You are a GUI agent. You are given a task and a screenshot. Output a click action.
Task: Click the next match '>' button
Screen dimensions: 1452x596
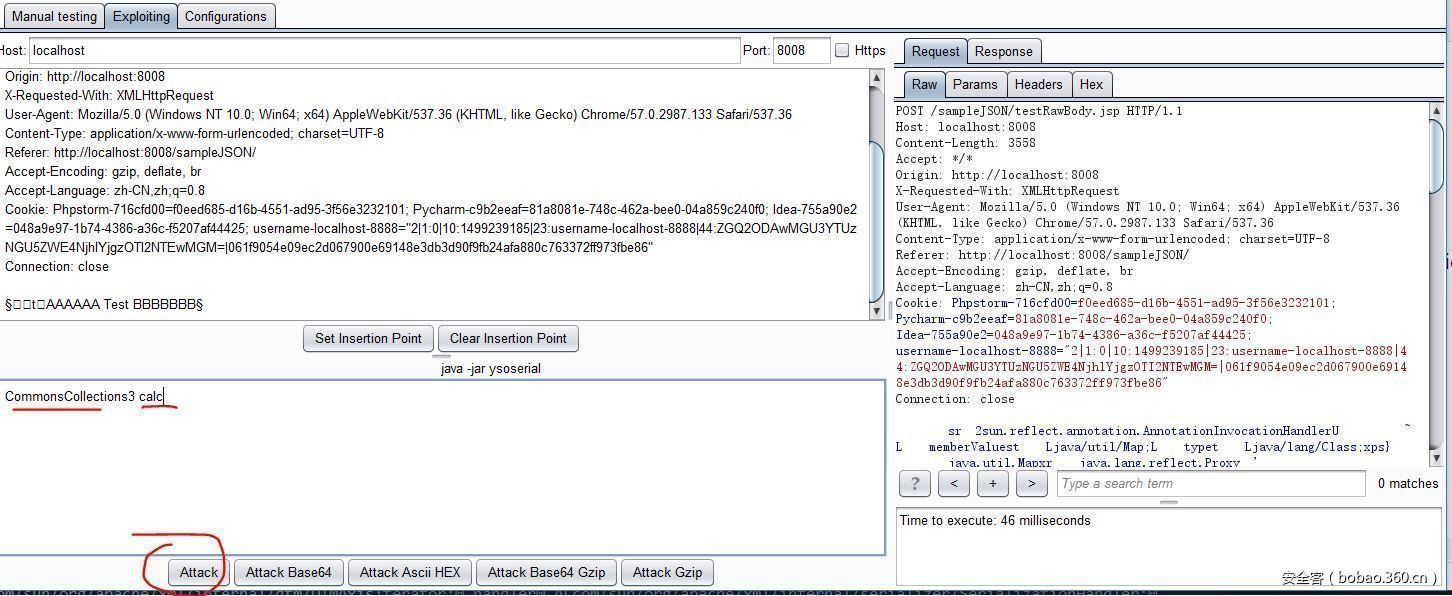[x=1031, y=484]
